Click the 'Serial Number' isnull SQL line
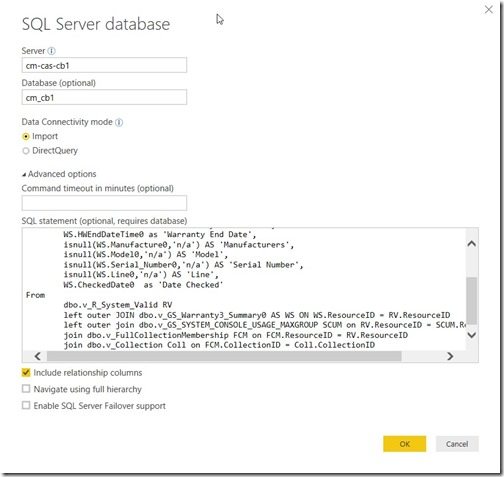504x477 pixels. coord(183,265)
